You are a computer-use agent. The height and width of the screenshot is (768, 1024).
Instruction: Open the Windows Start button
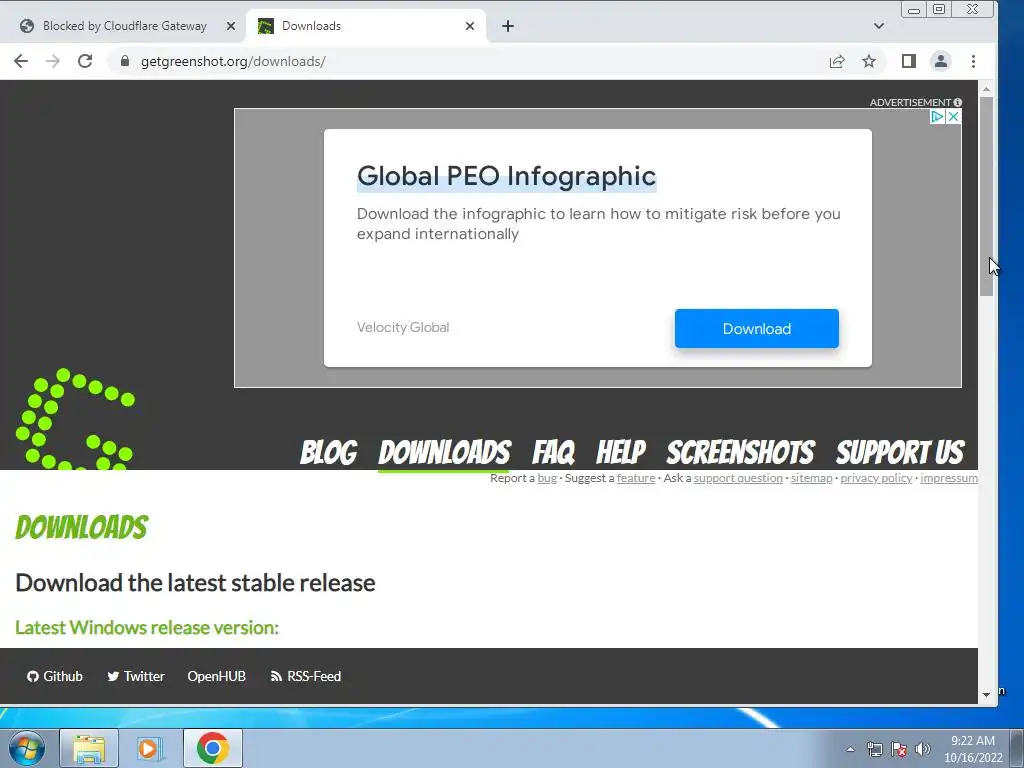point(27,748)
